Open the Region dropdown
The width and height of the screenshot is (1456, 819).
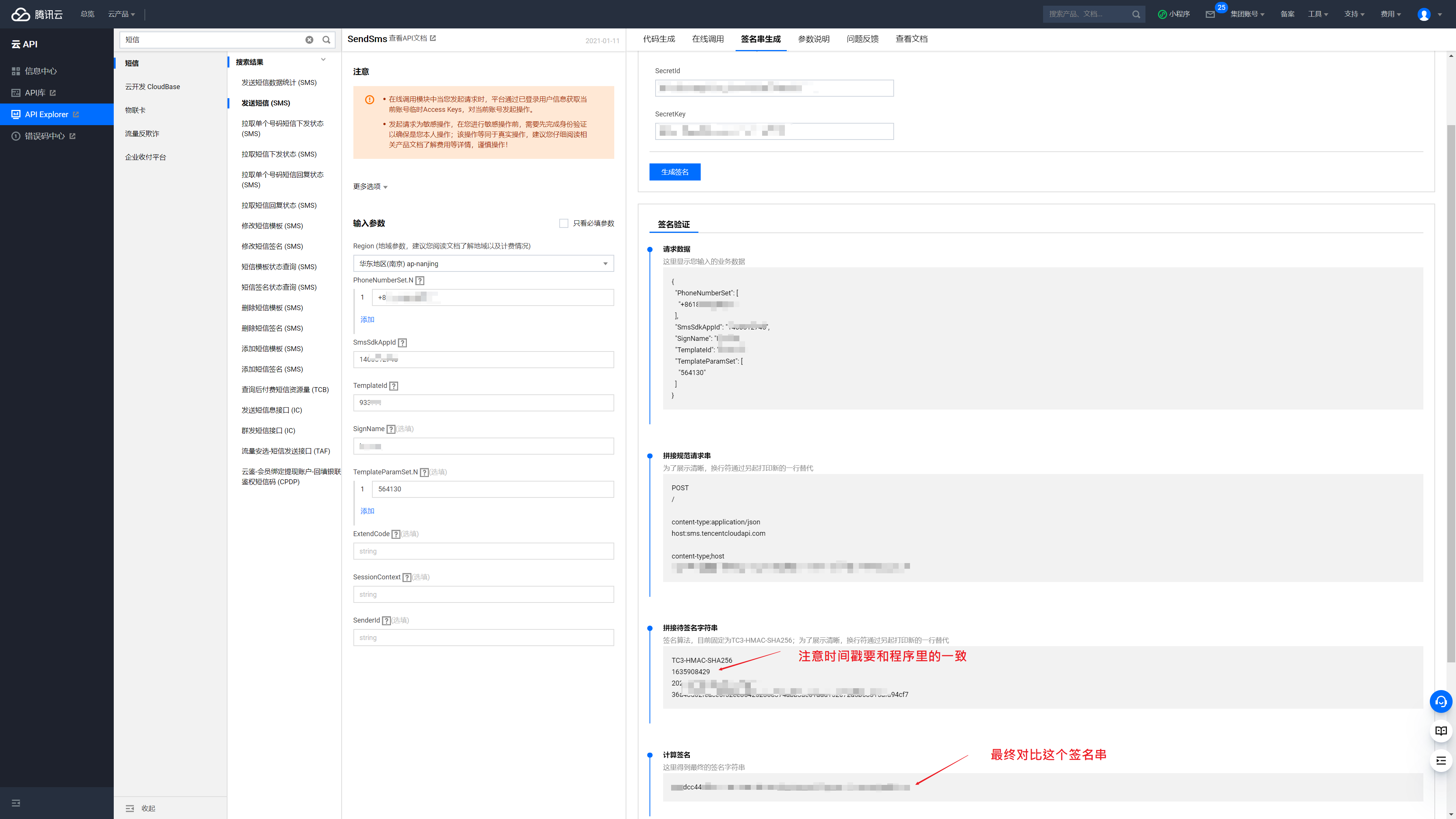click(483, 264)
